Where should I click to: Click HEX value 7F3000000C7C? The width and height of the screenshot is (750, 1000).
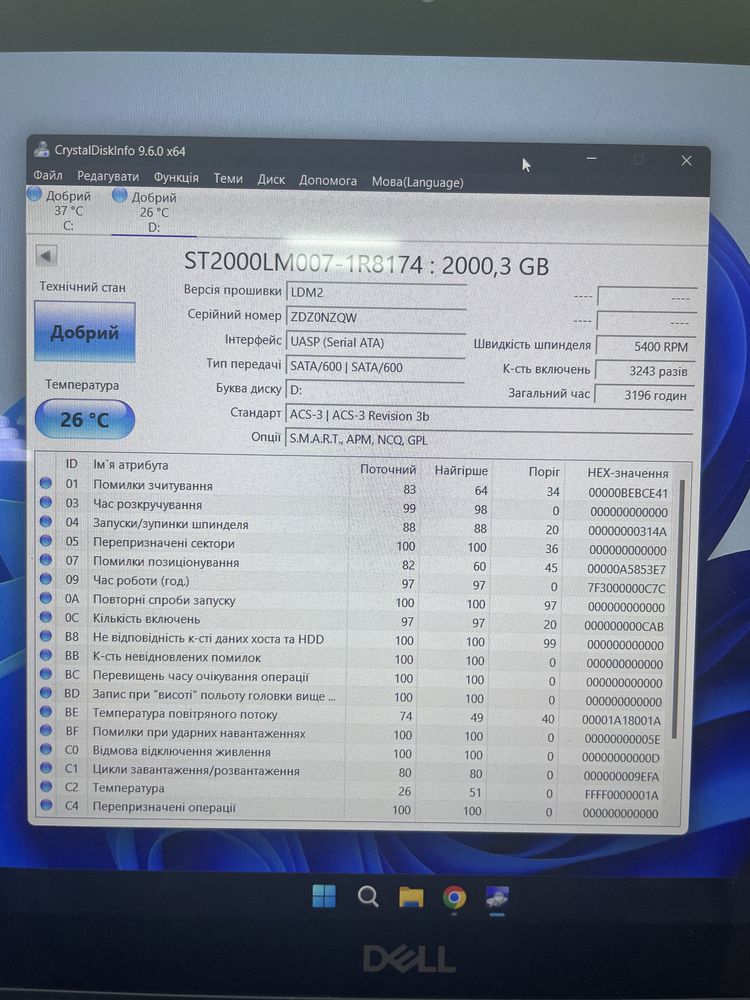626,588
